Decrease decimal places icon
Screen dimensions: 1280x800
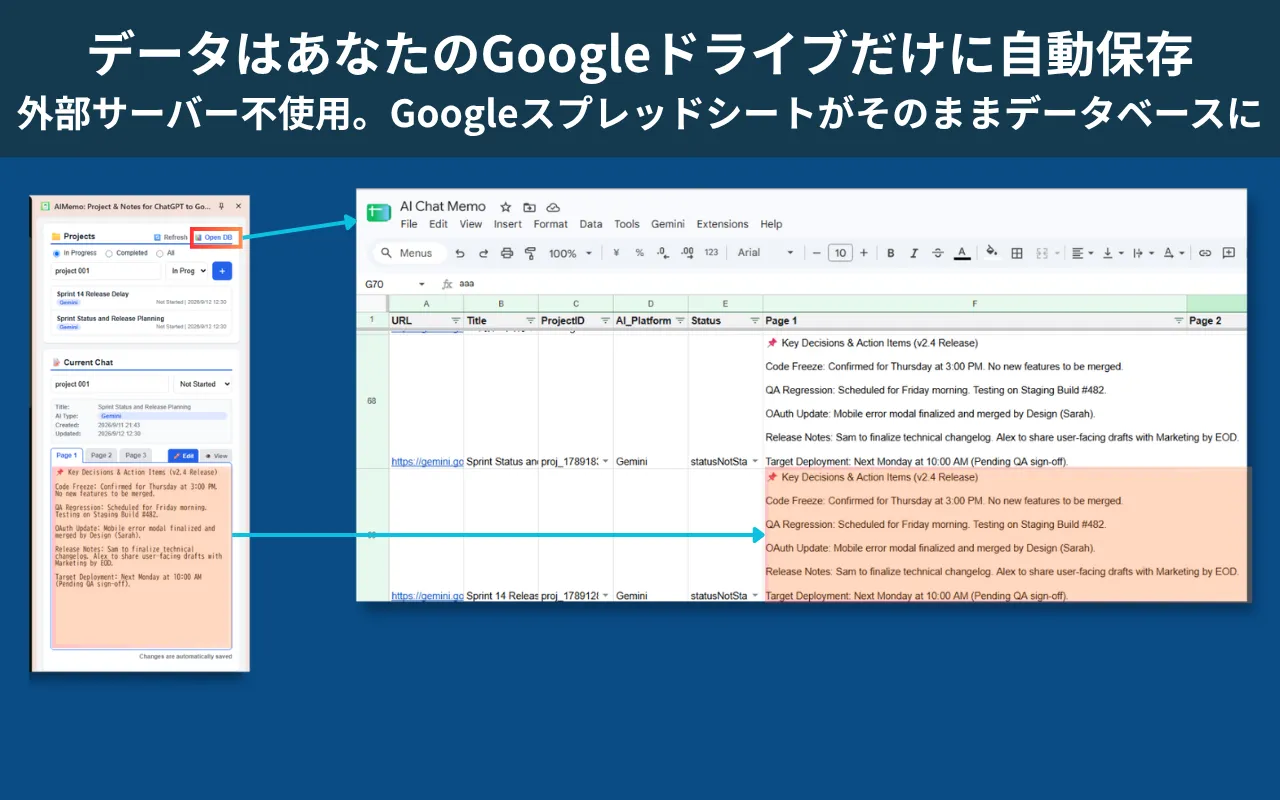click(662, 253)
